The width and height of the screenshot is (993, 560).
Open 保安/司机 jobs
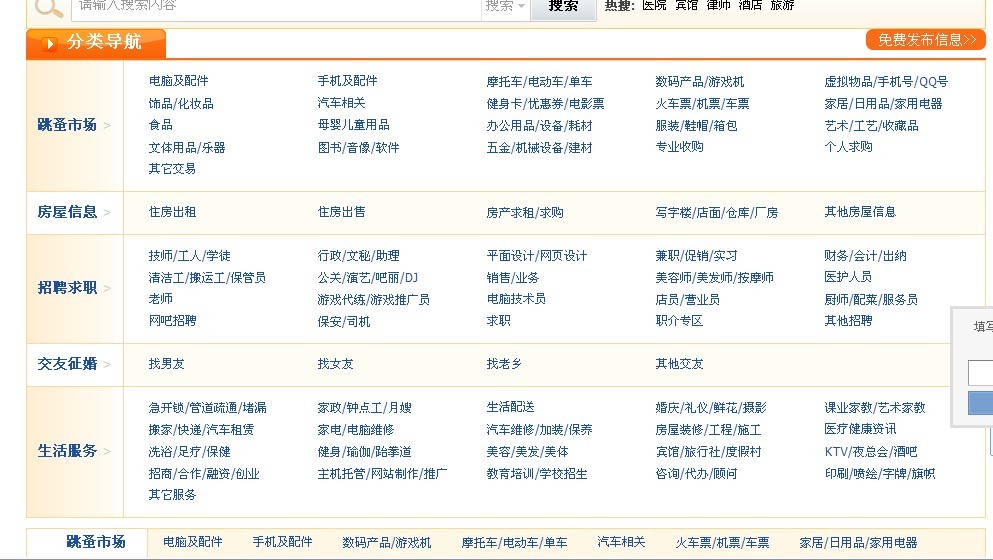344,321
